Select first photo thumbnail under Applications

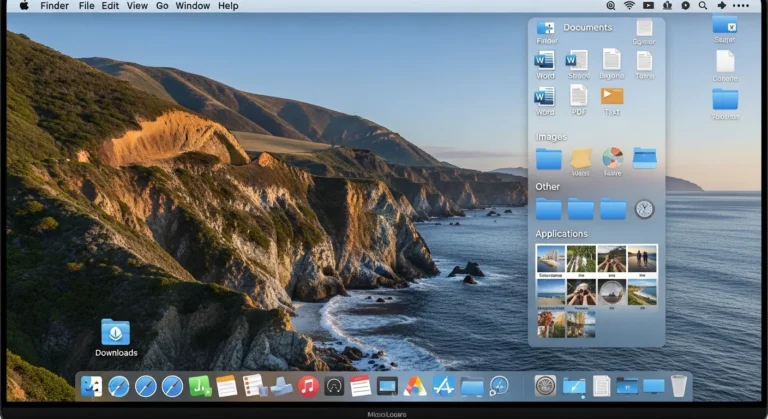click(549, 258)
